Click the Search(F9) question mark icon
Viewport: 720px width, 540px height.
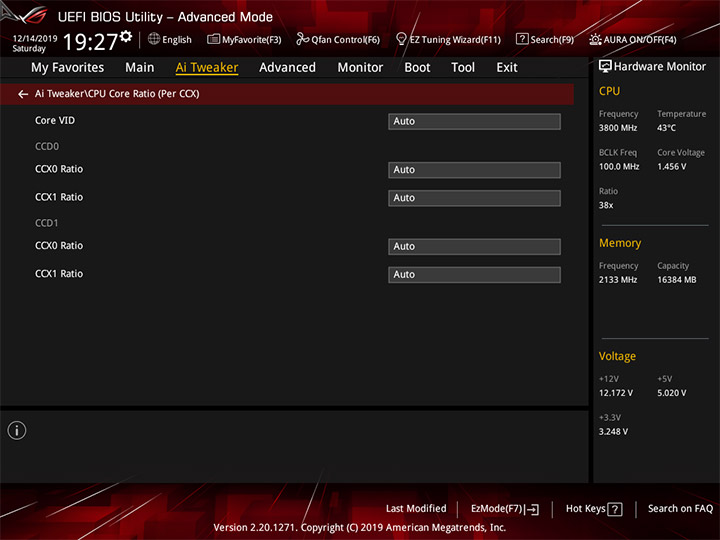click(522, 39)
